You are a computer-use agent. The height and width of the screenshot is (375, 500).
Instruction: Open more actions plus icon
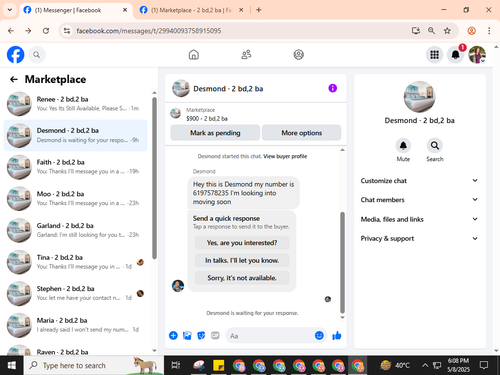point(173,335)
